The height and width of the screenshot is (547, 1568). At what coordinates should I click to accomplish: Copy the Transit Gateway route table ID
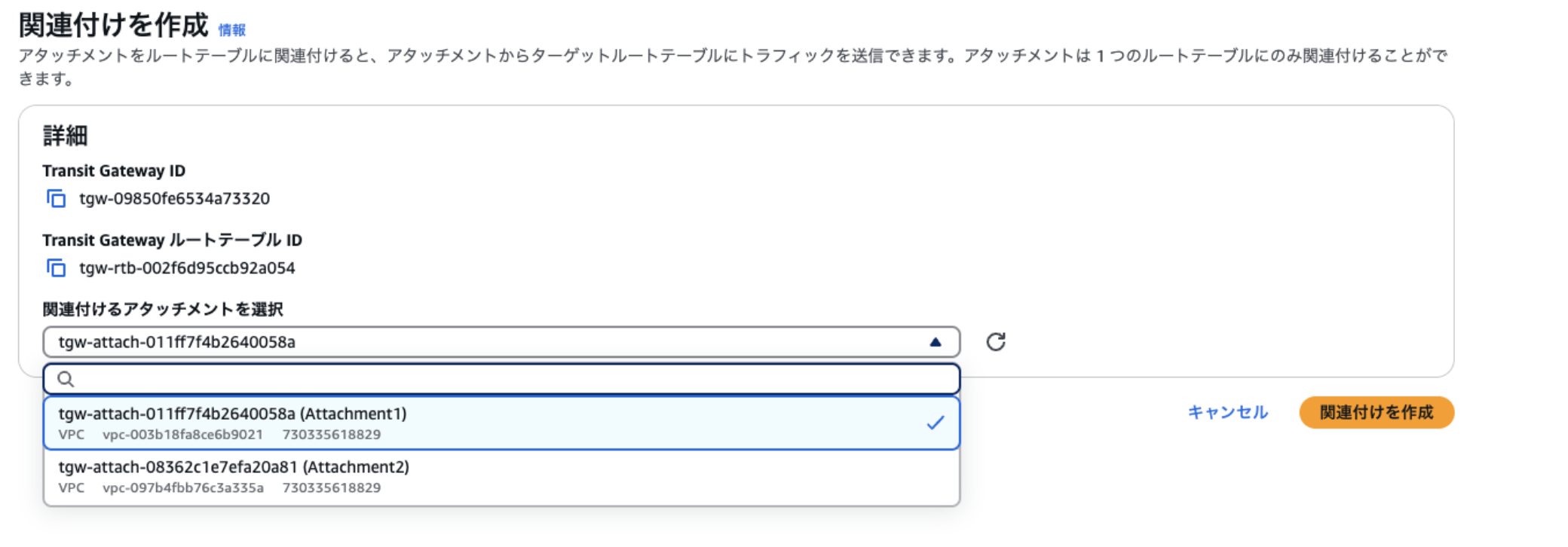(56, 268)
